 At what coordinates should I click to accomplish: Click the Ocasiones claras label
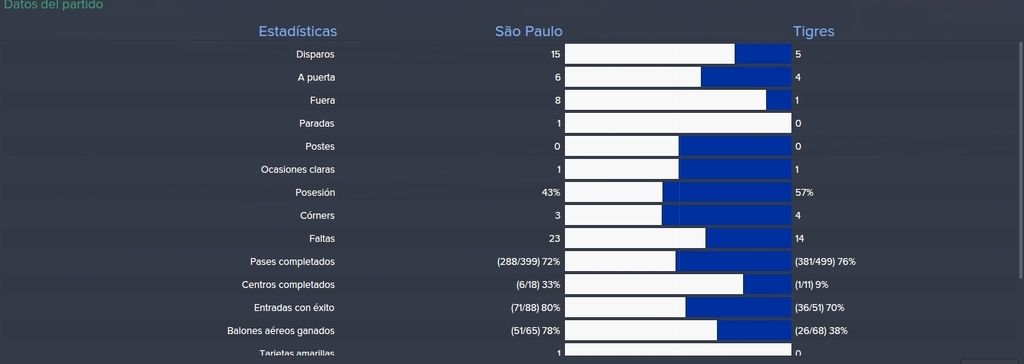[x=298, y=170]
